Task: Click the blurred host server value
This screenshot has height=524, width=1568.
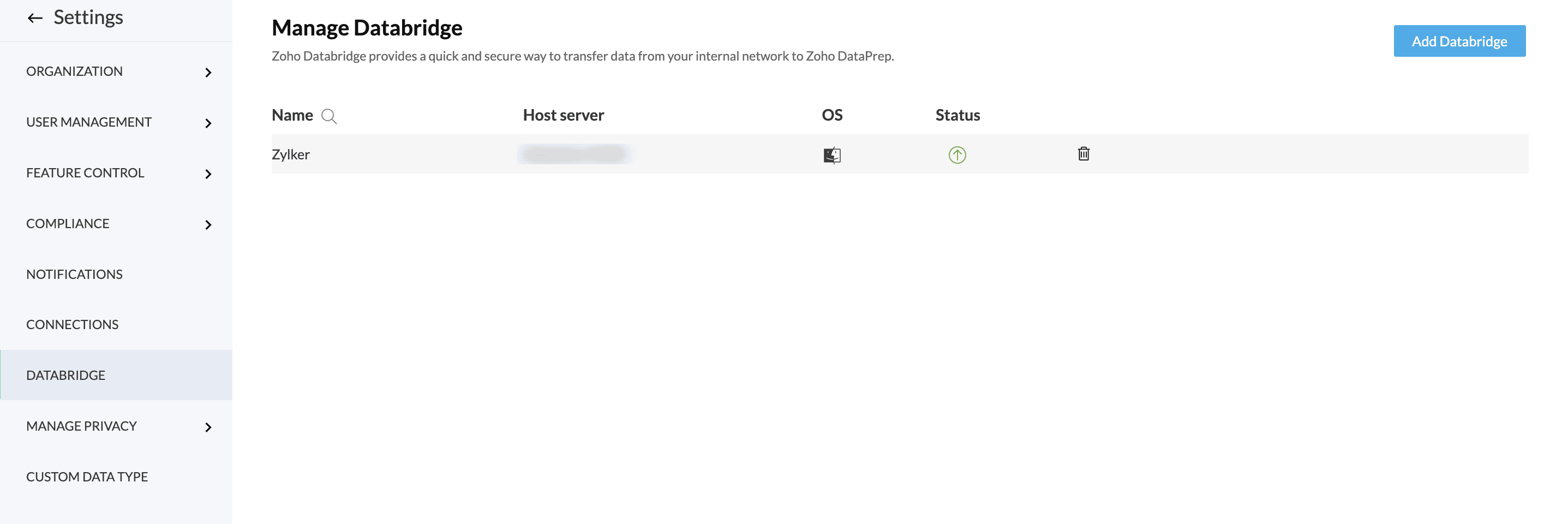Action: (x=574, y=154)
